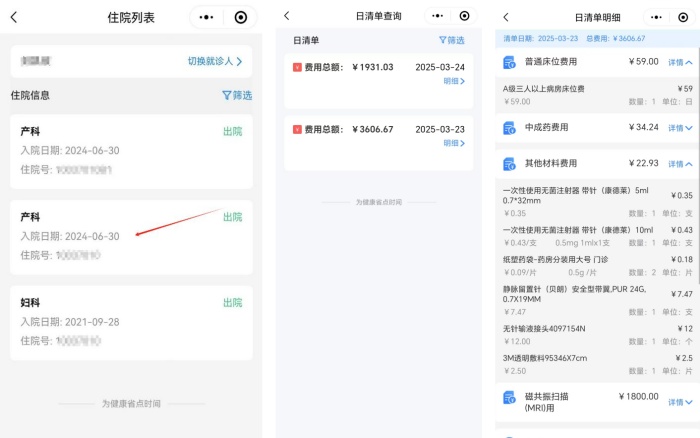The height and width of the screenshot is (438, 700).
Task: Collapse 详情 for 其他材料费用
Action: pos(680,164)
